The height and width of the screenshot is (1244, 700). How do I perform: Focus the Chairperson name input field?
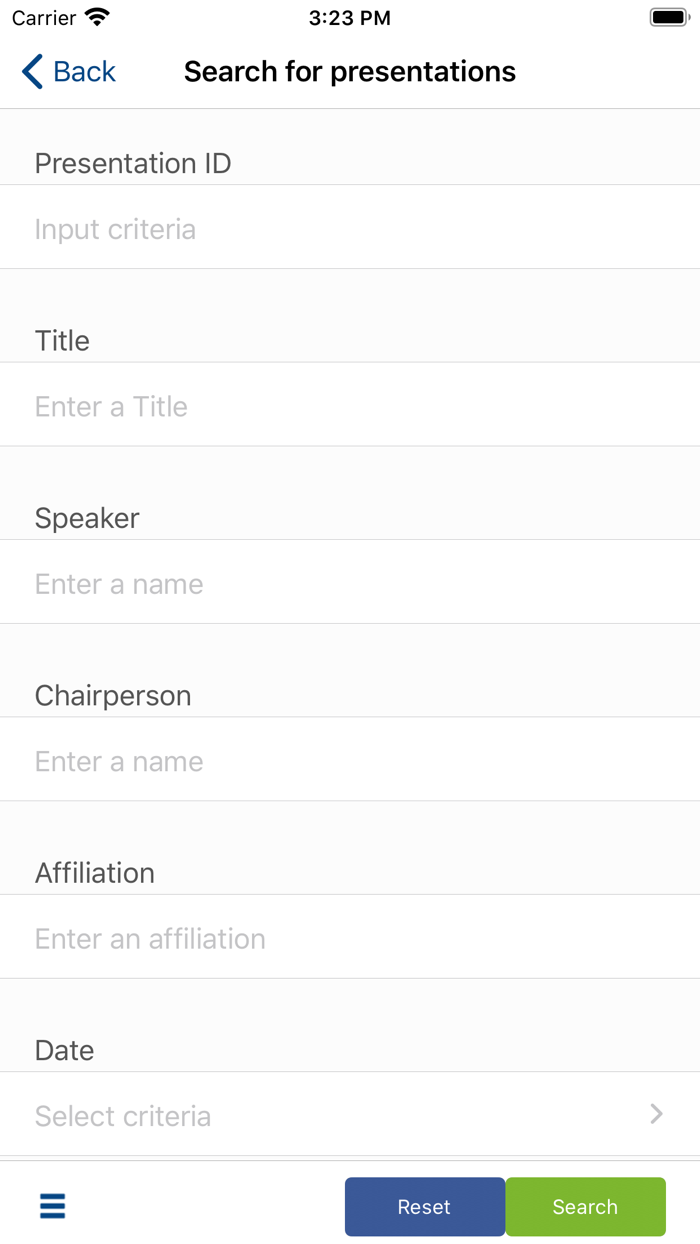pos(350,761)
